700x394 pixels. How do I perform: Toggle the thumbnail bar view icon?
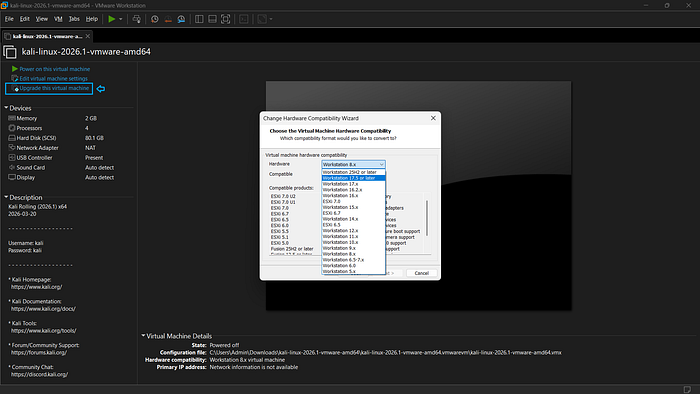(212, 19)
